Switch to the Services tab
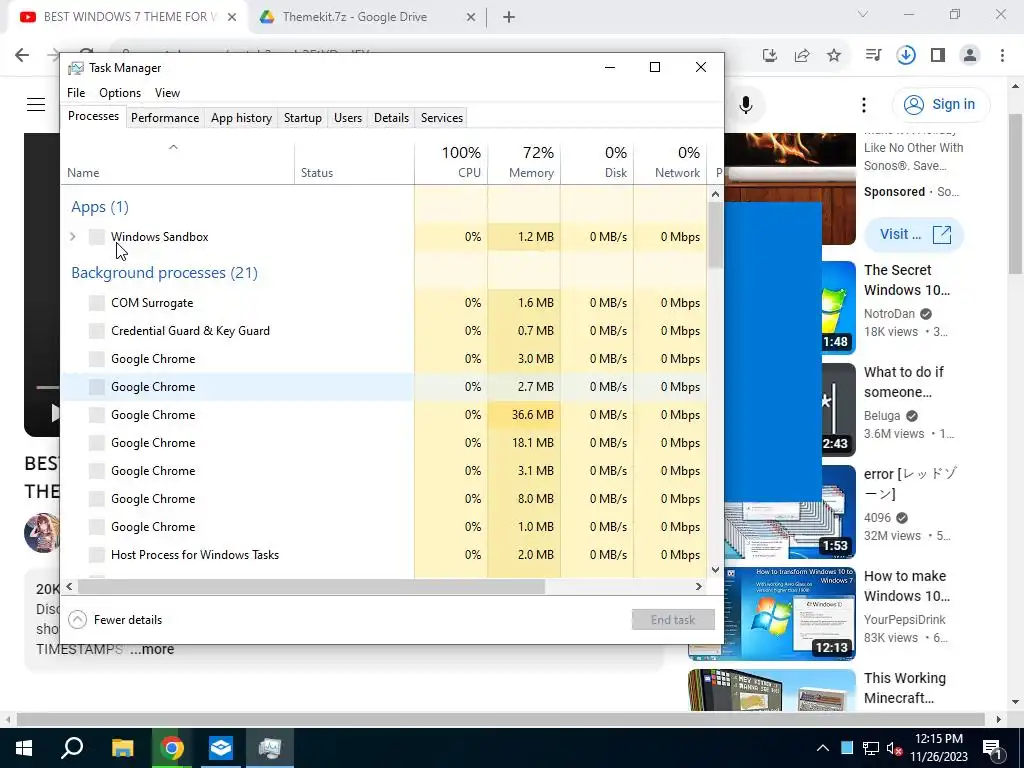Image resolution: width=1024 pixels, height=768 pixels. (441, 118)
